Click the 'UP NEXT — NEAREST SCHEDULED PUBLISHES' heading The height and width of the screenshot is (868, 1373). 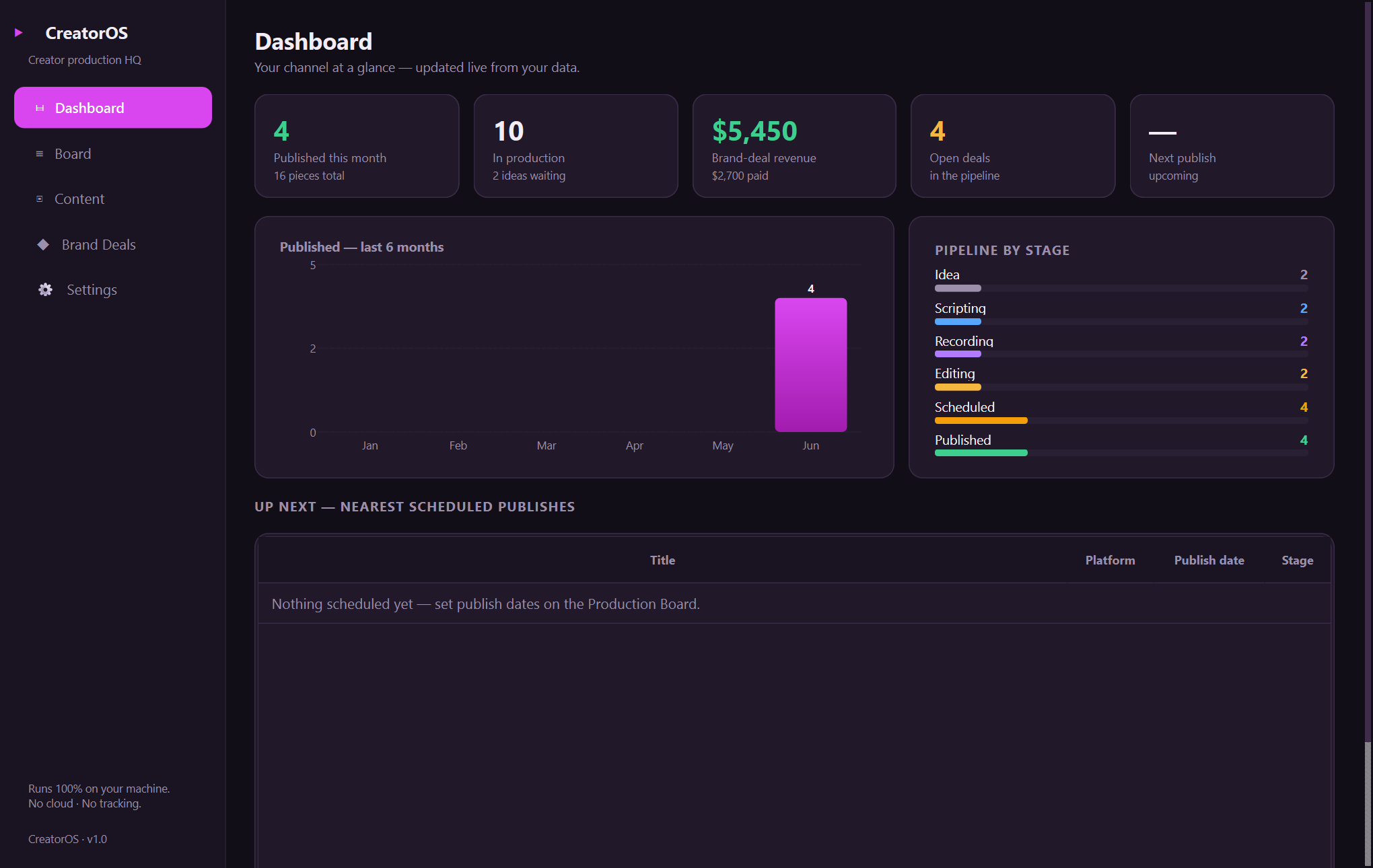pos(415,507)
